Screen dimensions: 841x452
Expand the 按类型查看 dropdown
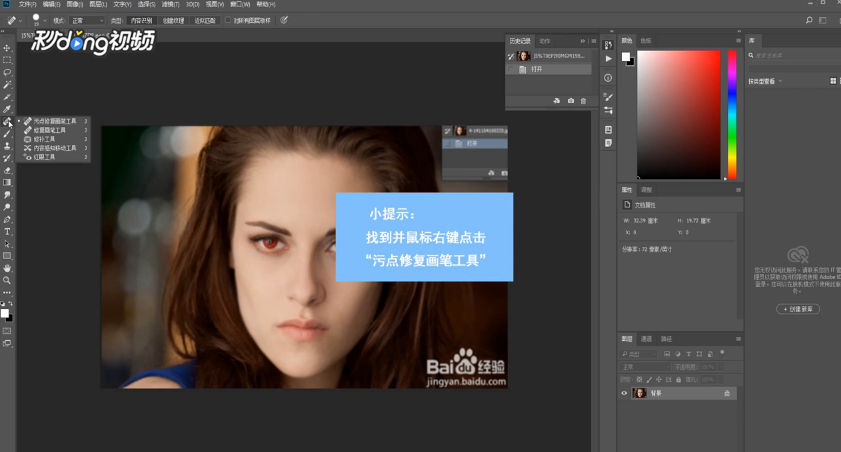(765, 81)
